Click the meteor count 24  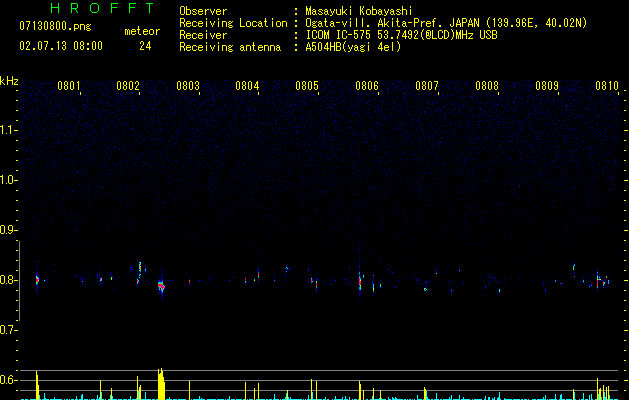[145, 46]
